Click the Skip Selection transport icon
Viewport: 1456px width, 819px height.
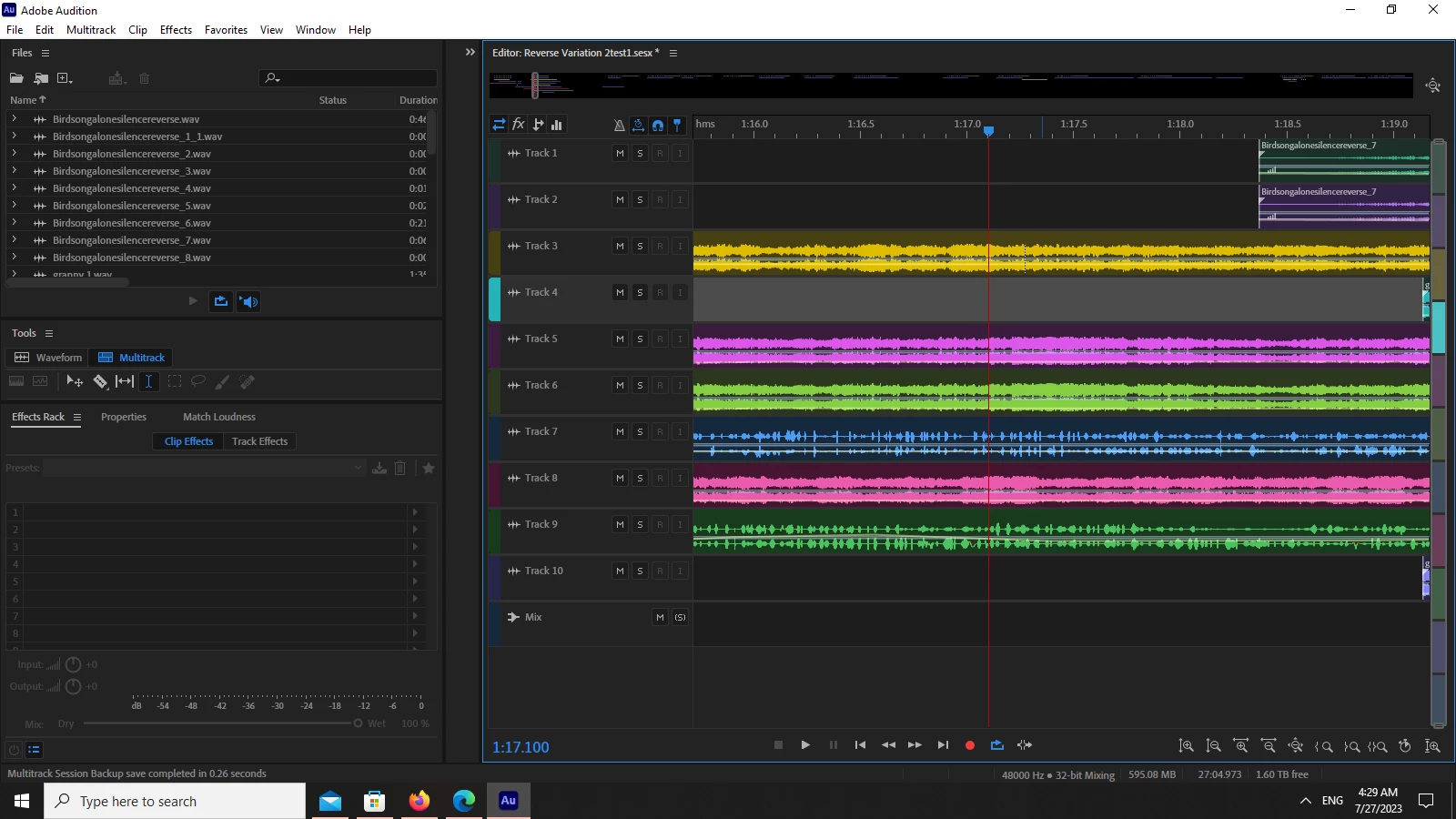coord(1025,745)
